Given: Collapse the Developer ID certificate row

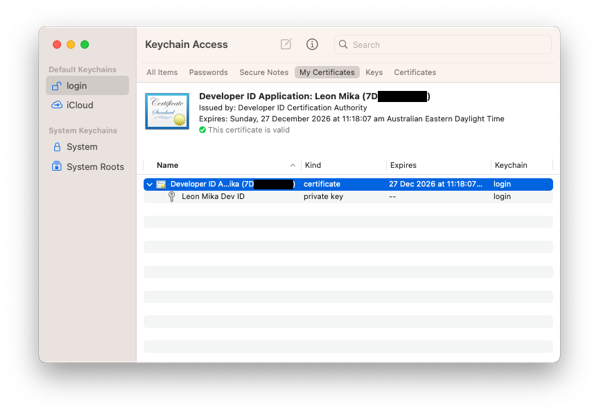Looking at the screenshot, I should [x=150, y=184].
